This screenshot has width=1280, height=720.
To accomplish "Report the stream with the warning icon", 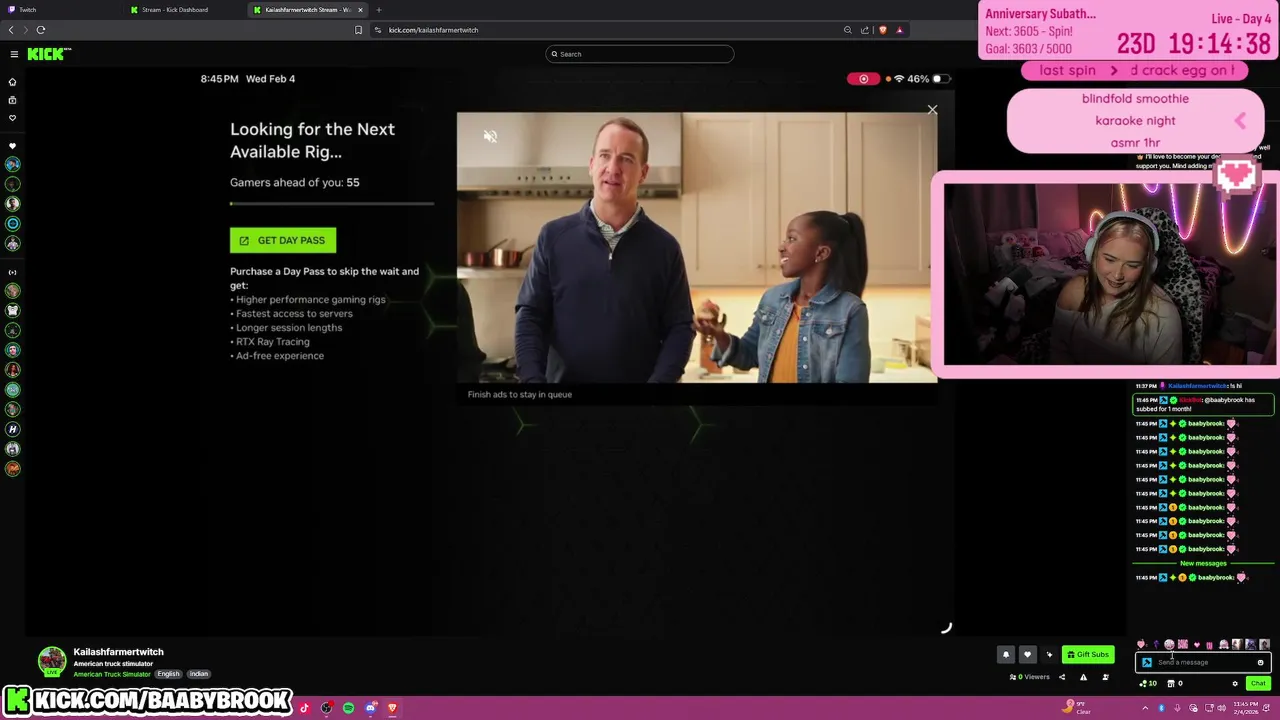I will (1083, 677).
